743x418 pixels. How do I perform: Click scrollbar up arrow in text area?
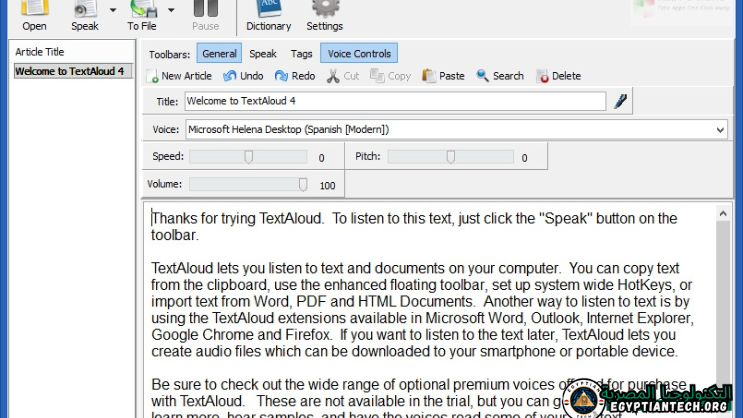pos(723,214)
